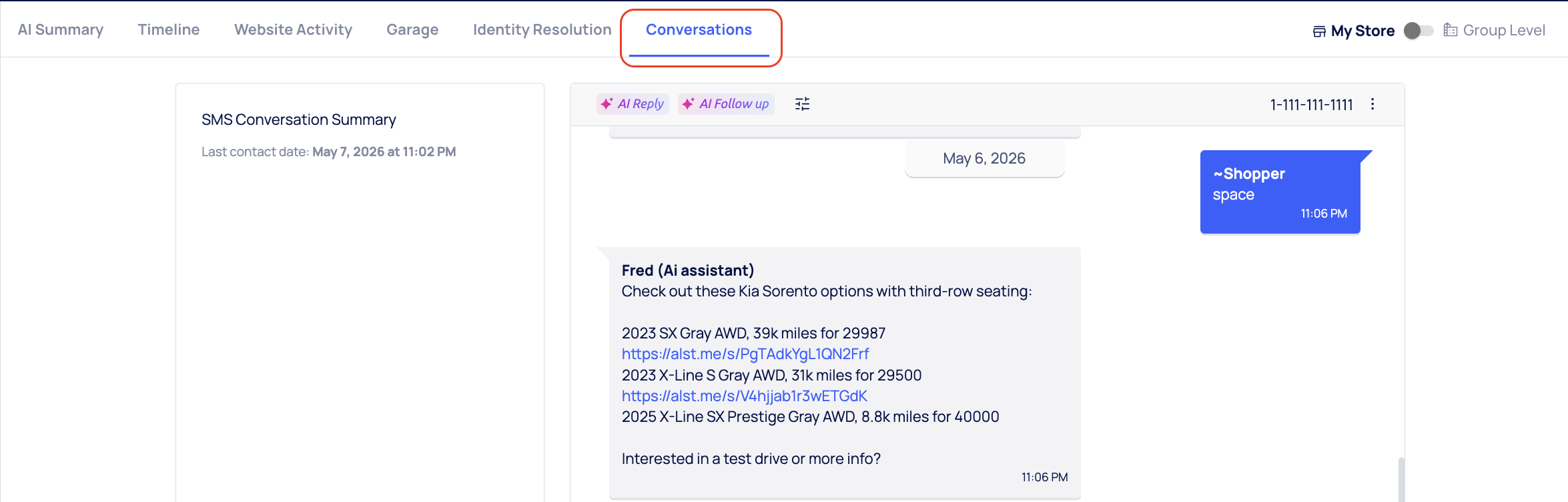Open Identity Resolution tab
1568x502 pixels.
[x=542, y=30]
